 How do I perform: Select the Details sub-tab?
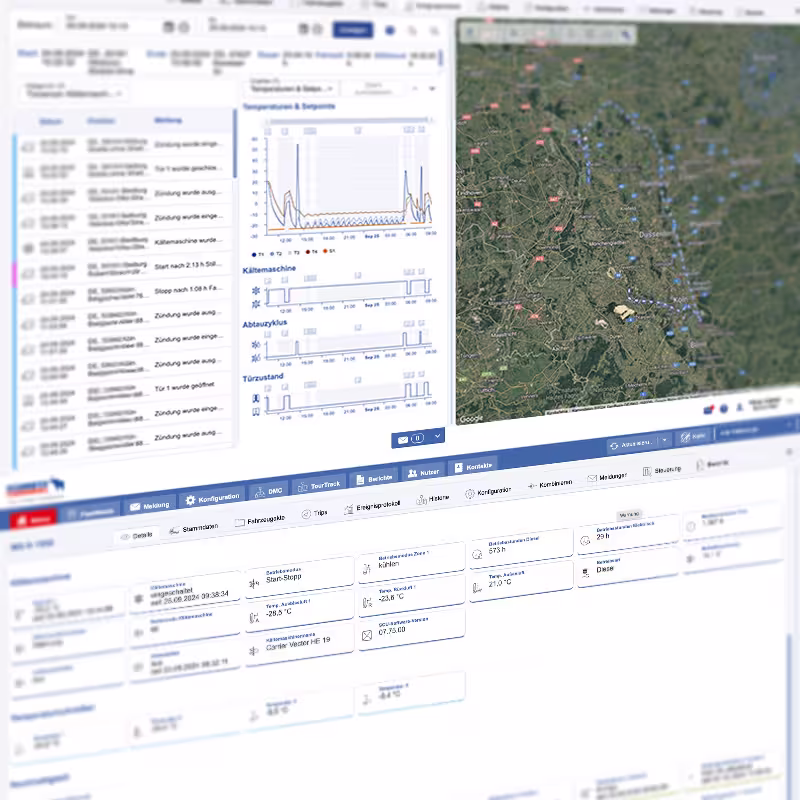pos(136,536)
